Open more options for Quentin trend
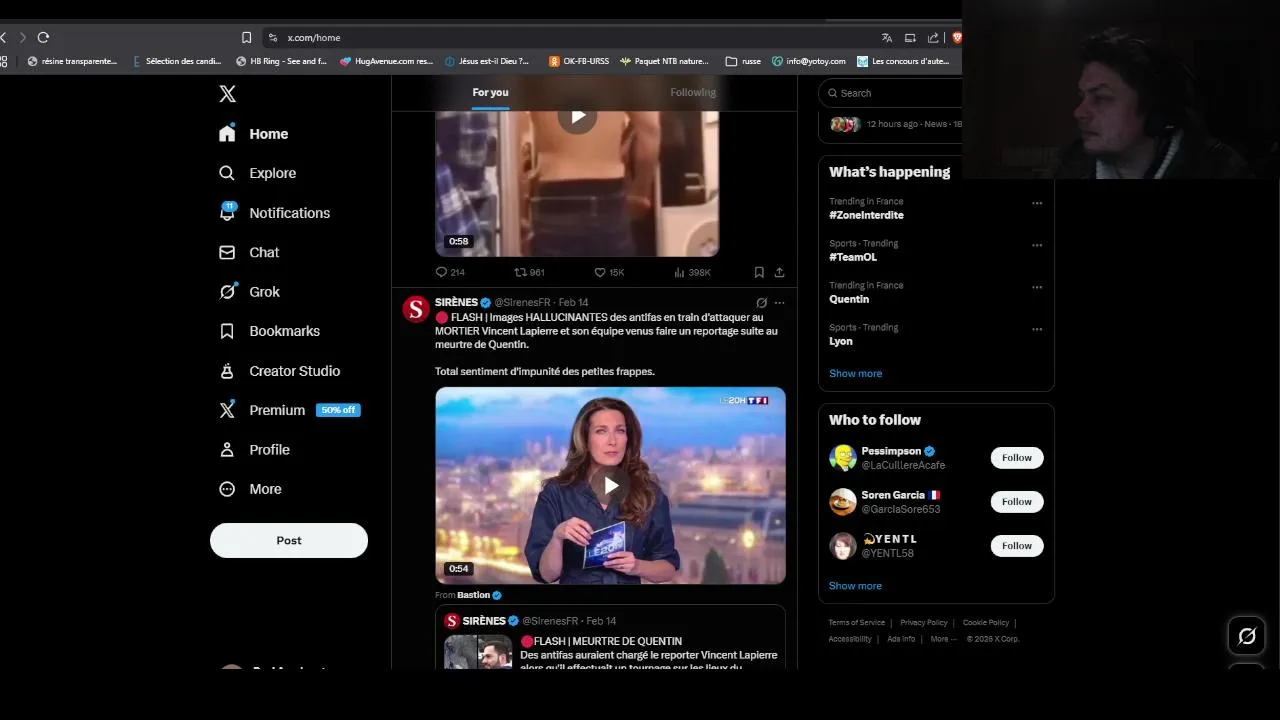This screenshot has width=1280, height=720. [x=1037, y=287]
